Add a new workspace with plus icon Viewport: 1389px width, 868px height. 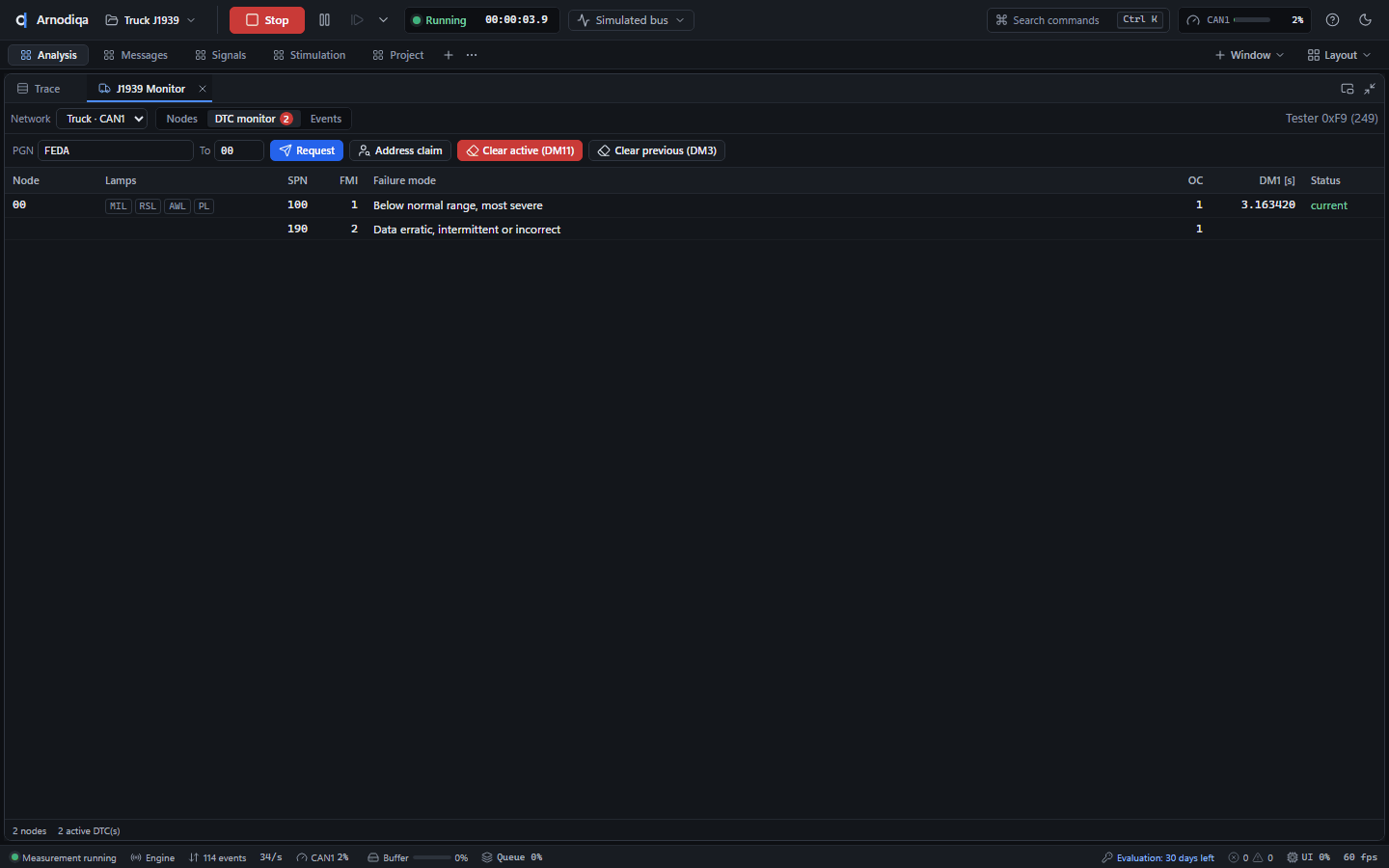pyautogui.click(x=449, y=55)
